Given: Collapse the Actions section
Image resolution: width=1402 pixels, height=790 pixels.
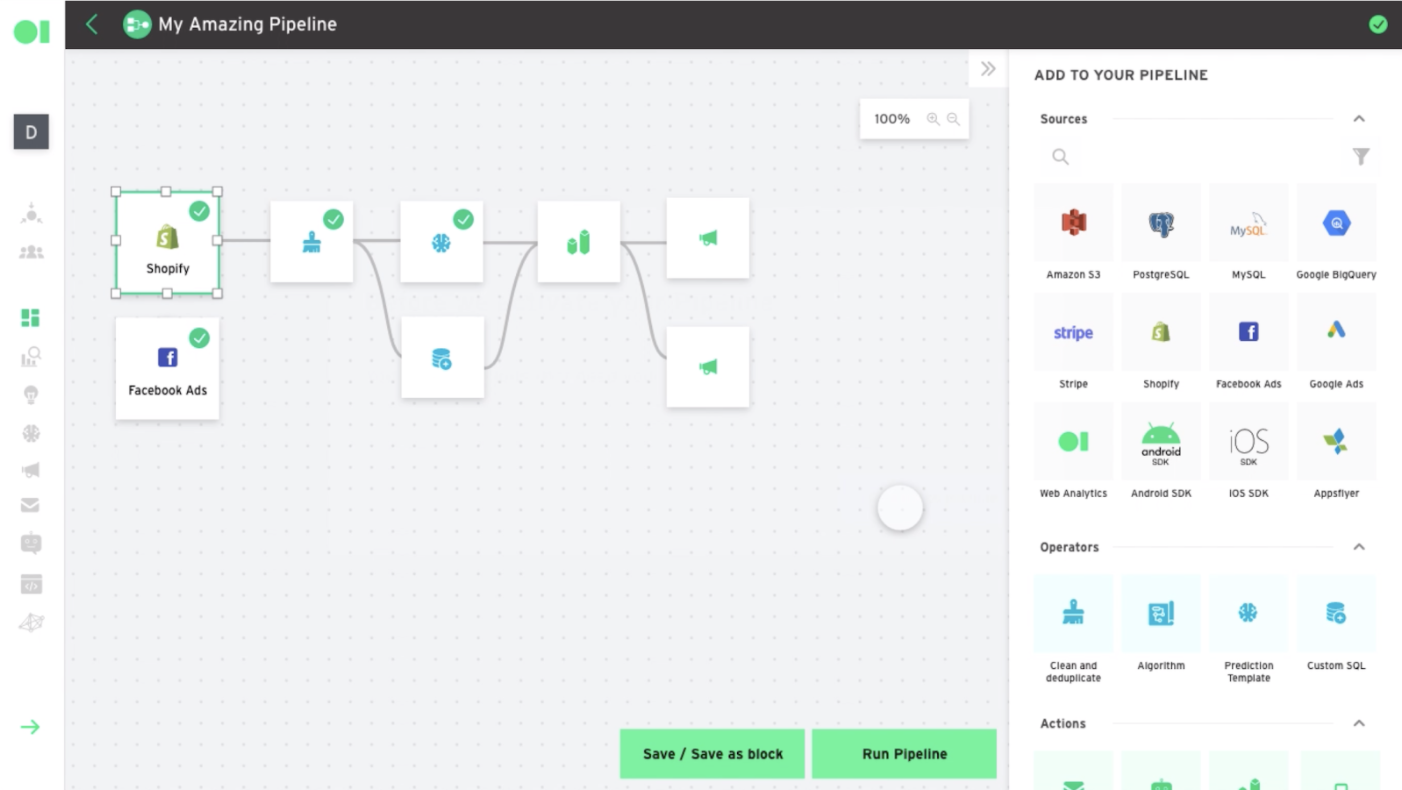Looking at the screenshot, I should pyautogui.click(x=1359, y=723).
